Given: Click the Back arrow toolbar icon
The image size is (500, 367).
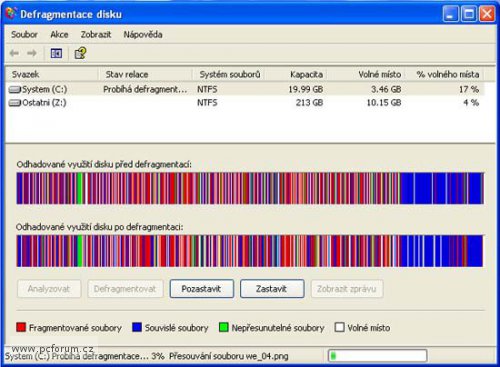Looking at the screenshot, I should 14,53.
